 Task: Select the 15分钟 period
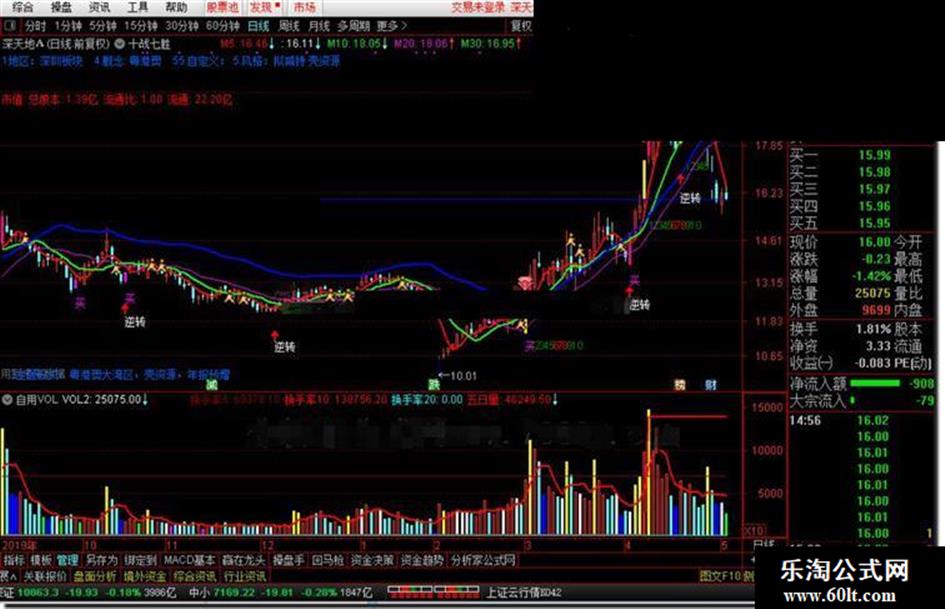(x=141, y=26)
